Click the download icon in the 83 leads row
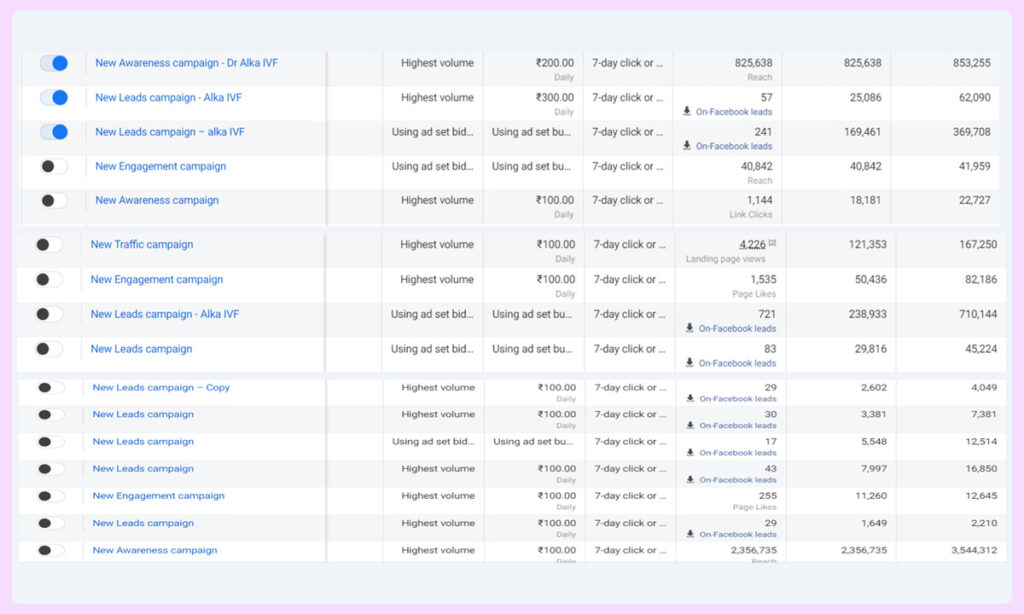1024x614 pixels. tap(690, 363)
